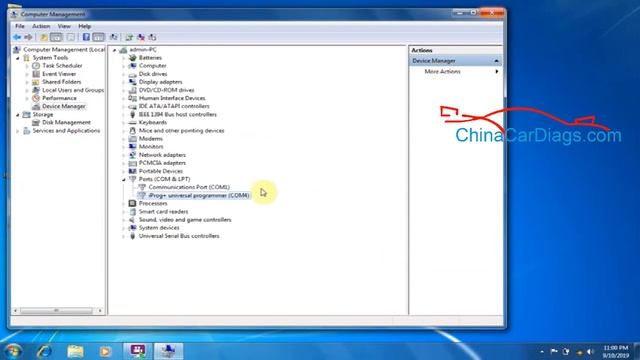This screenshot has width=640, height=360.
Task: Select Communications Port (COM1) device
Action: [189, 187]
